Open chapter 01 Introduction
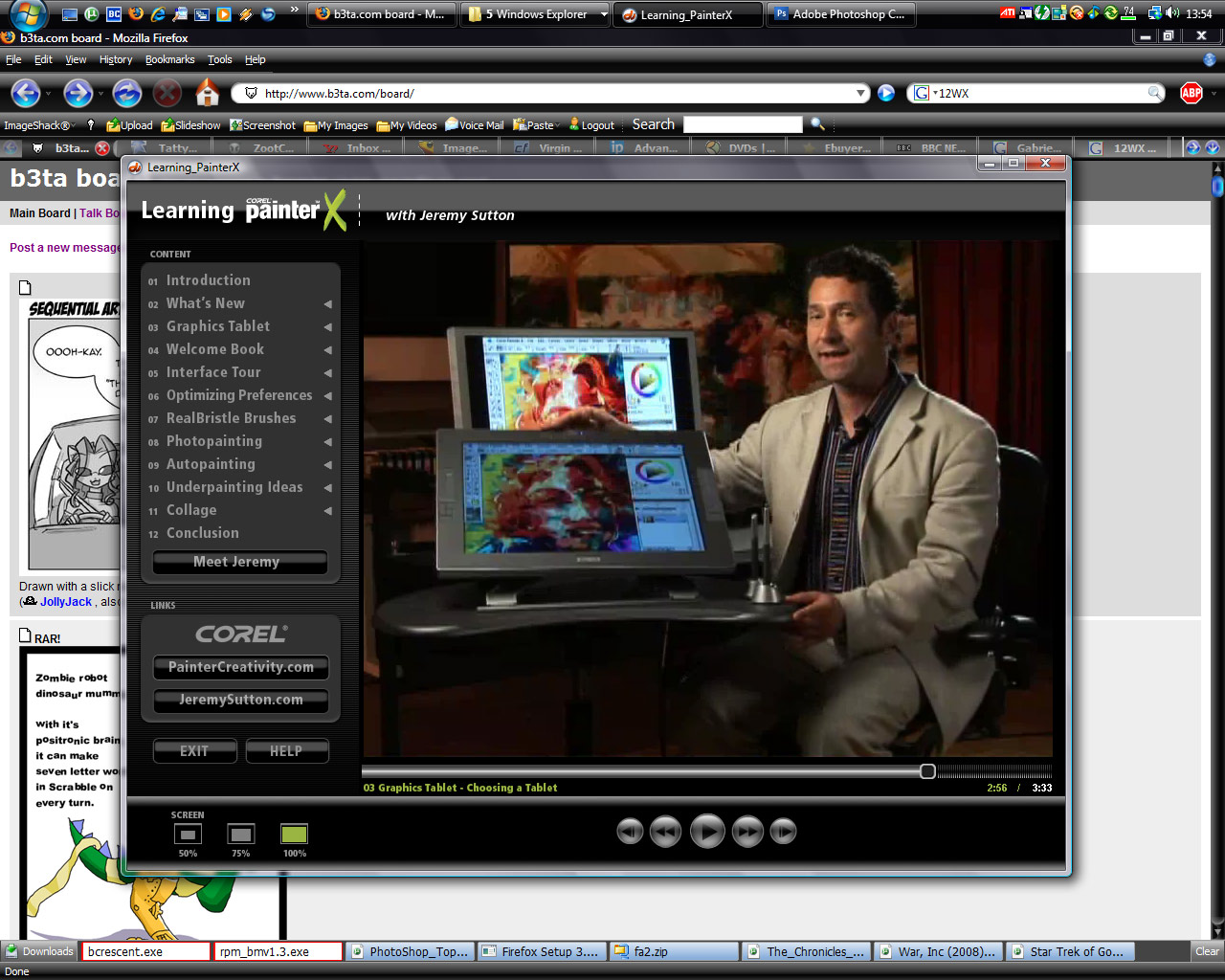Viewport: 1225px width, 980px height. [208, 280]
